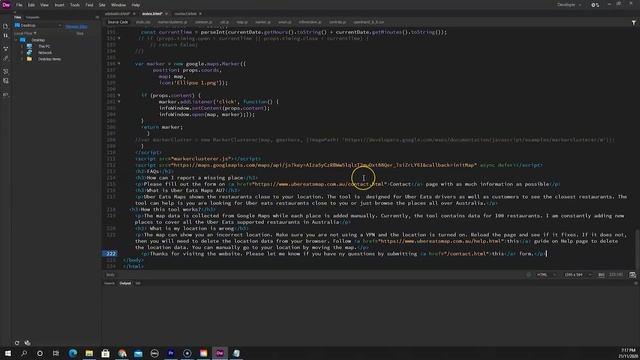The image size is (640, 360).
Task: Click the icon next to Refresh
Action: point(27,343)
